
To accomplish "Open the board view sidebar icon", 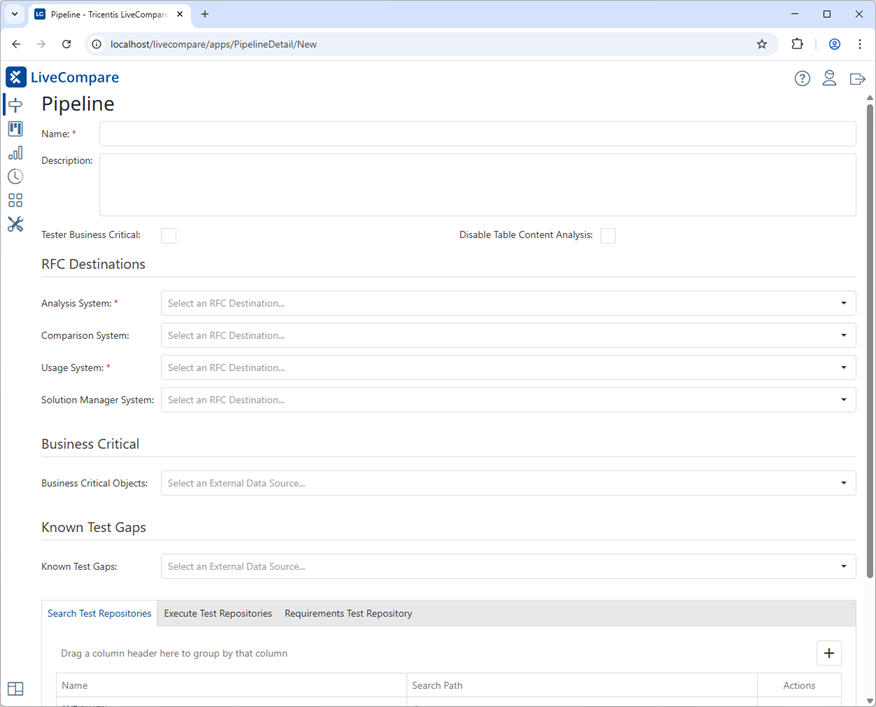I will point(16,129).
